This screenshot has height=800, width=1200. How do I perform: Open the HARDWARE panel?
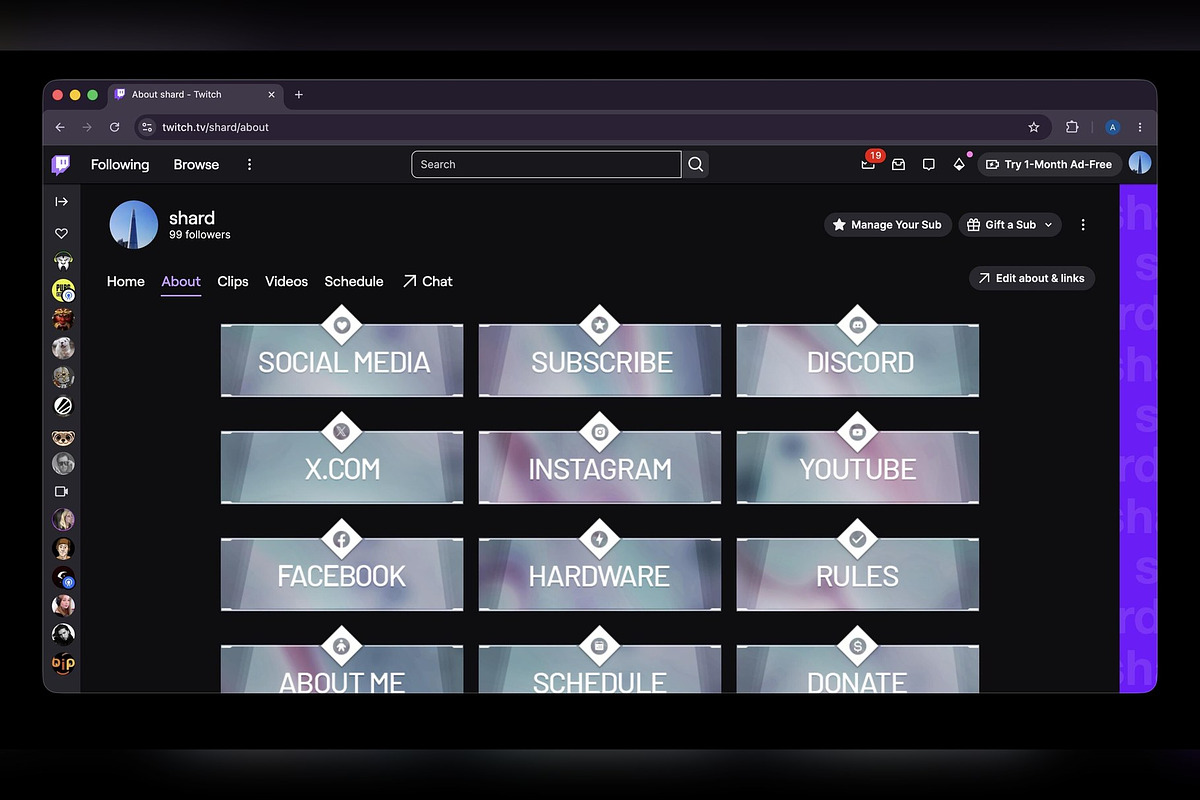(x=600, y=566)
